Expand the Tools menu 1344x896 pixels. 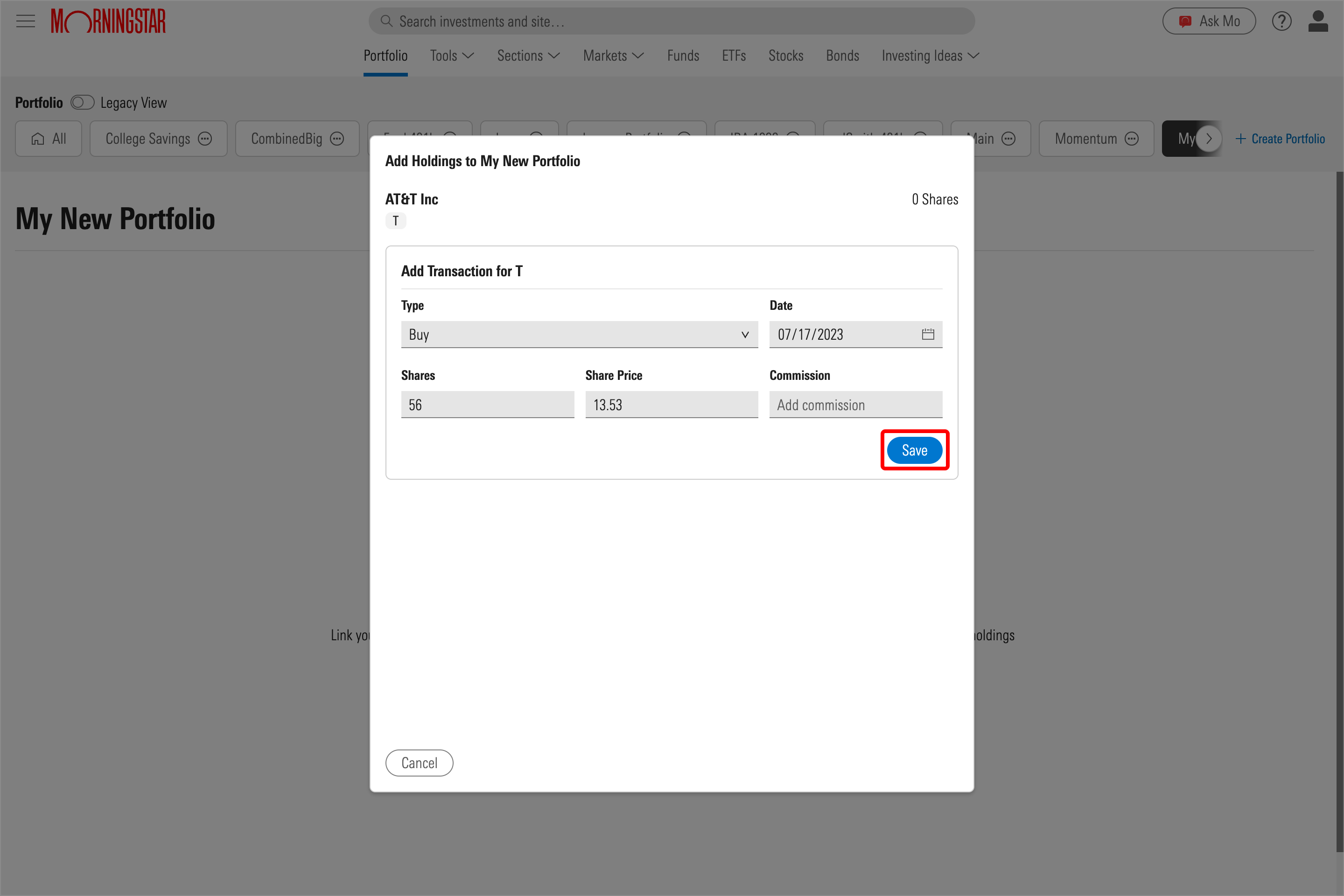click(x=452, y=56)
